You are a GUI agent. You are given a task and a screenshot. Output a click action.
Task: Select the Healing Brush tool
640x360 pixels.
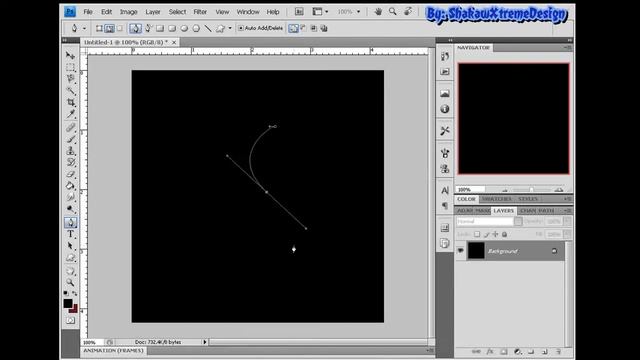click(x=71, y=128)
